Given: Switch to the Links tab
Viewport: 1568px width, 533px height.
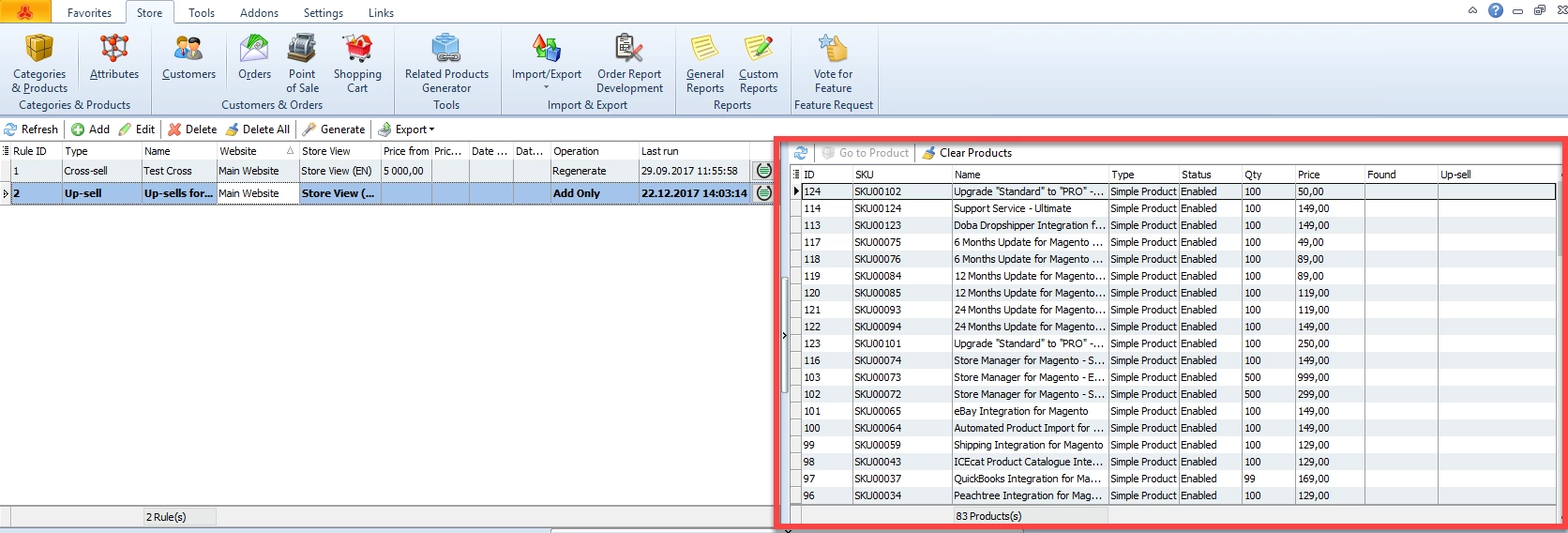Looking at the screenshot, I should [x=381, y=13].
